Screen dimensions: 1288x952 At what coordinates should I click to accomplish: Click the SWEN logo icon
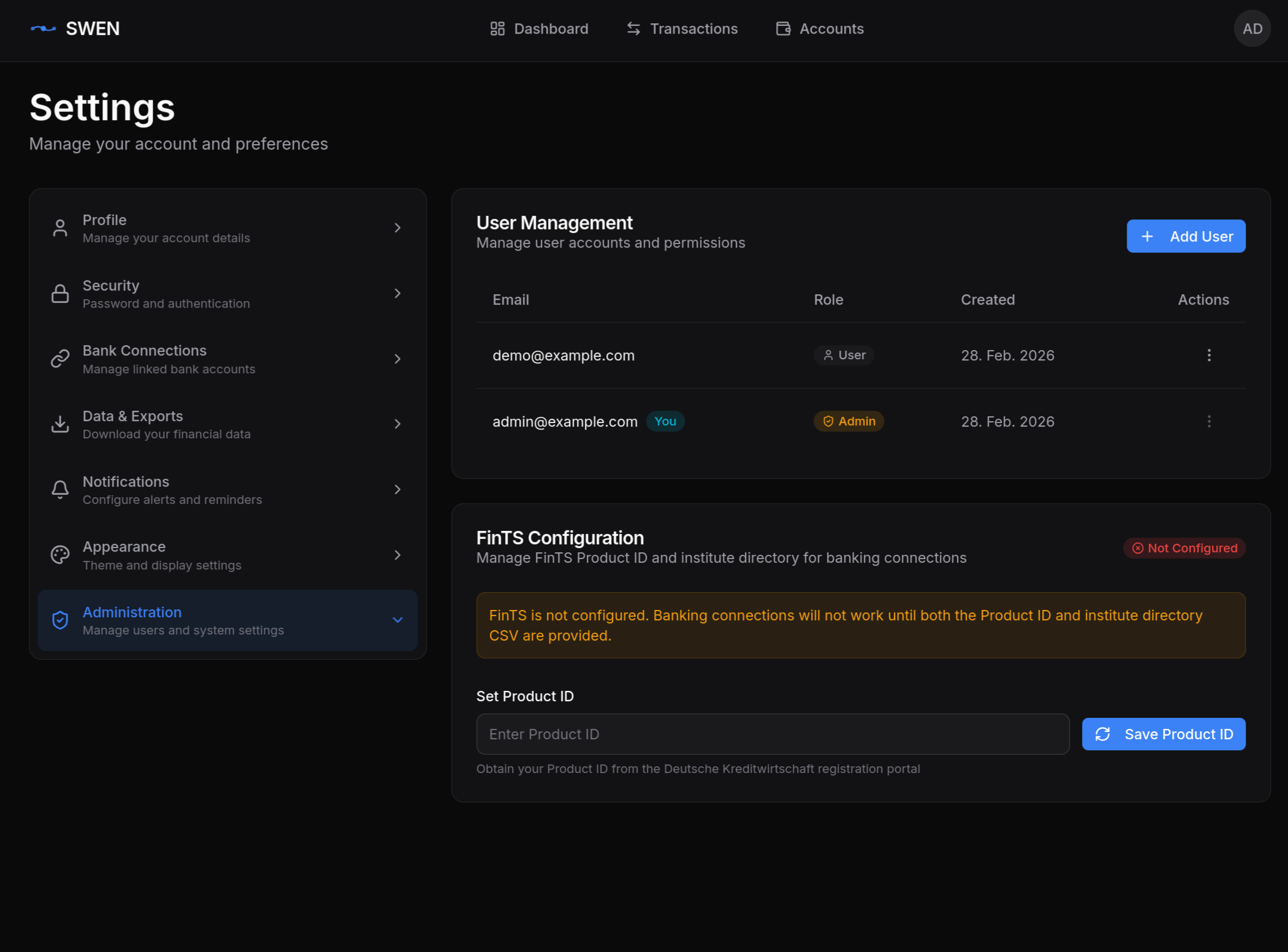43,29
